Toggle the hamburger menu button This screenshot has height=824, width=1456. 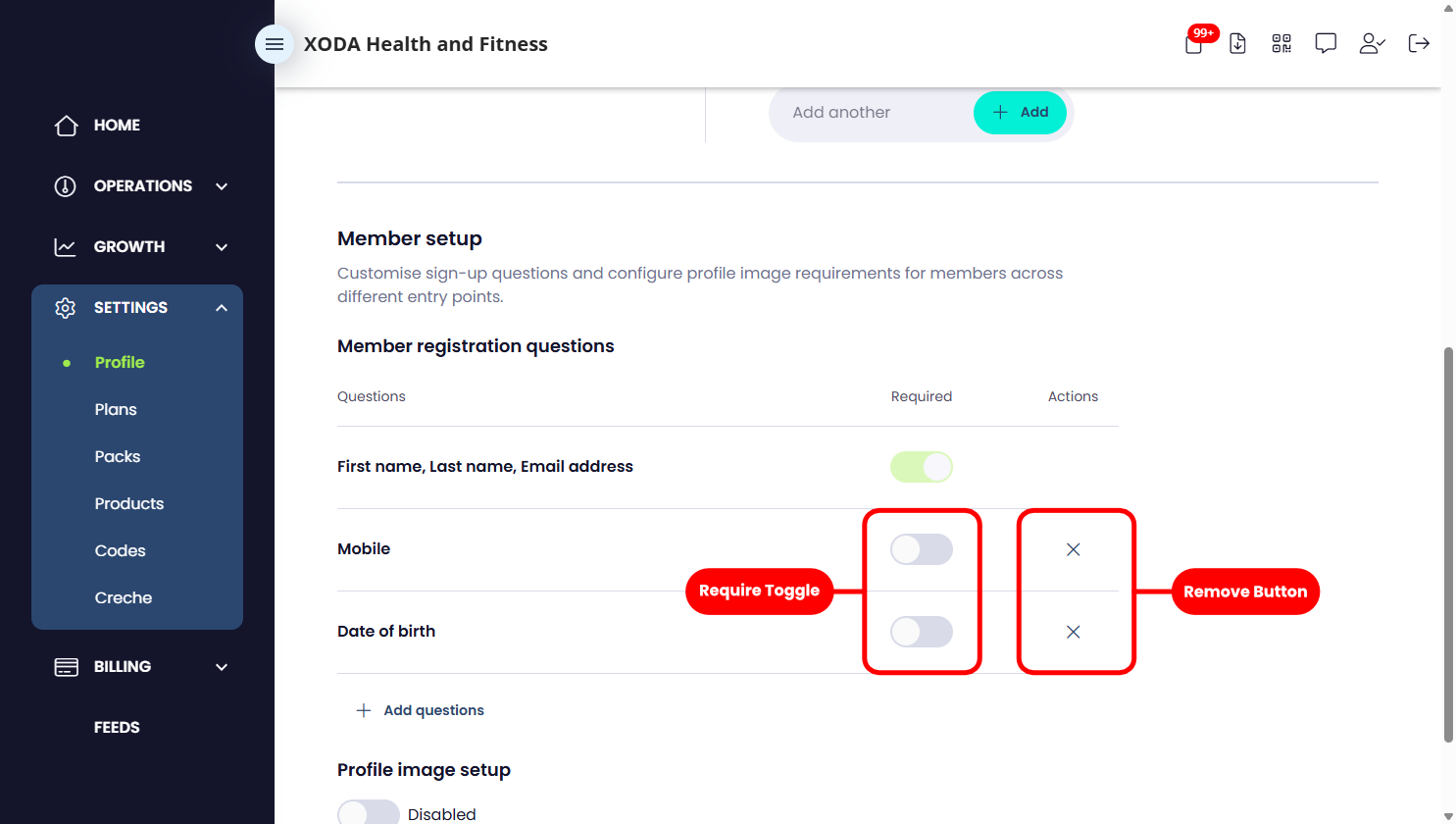click(275, 44)
